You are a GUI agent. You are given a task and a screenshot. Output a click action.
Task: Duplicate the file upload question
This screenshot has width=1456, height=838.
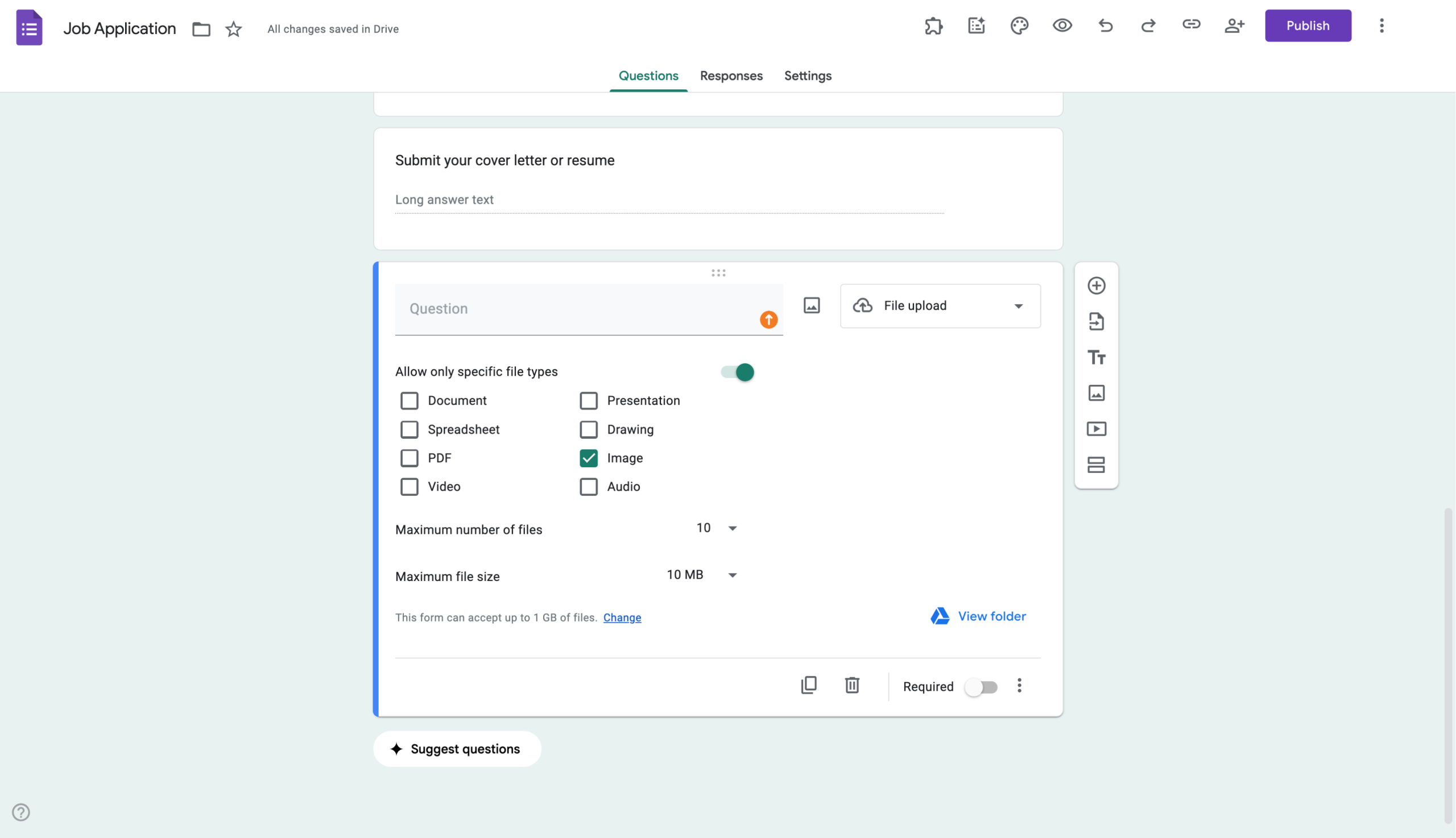809,685
